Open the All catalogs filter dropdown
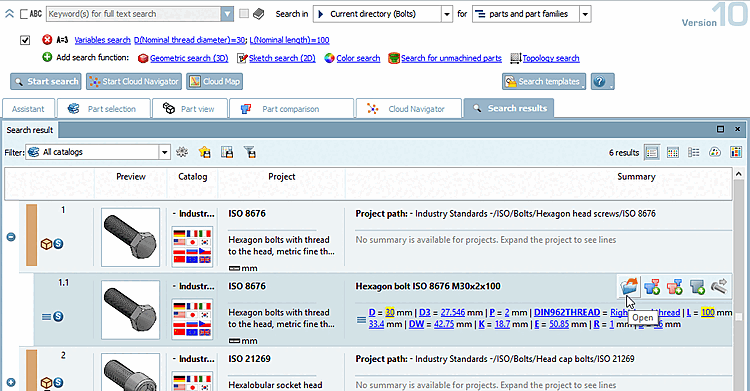 [164, 152]
